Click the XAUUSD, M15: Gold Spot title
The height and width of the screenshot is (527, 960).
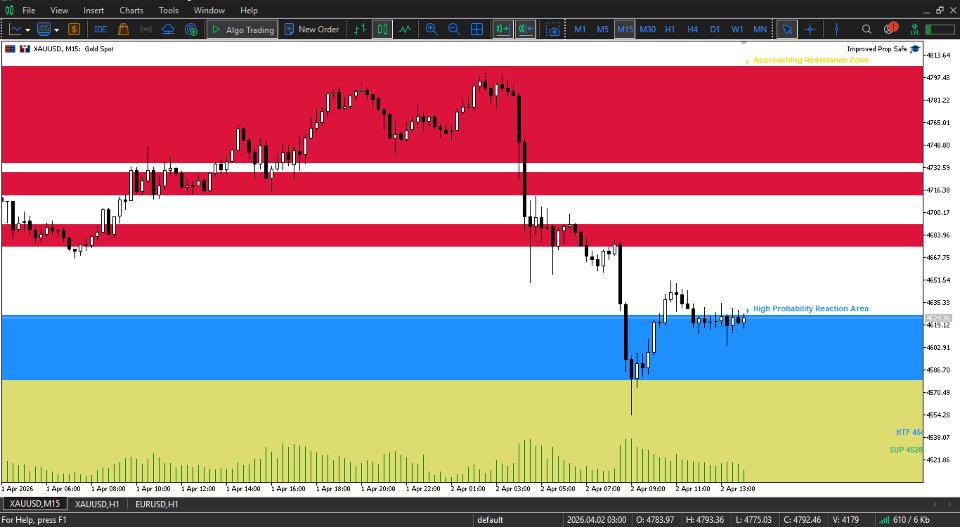click(x=73, y=48)
